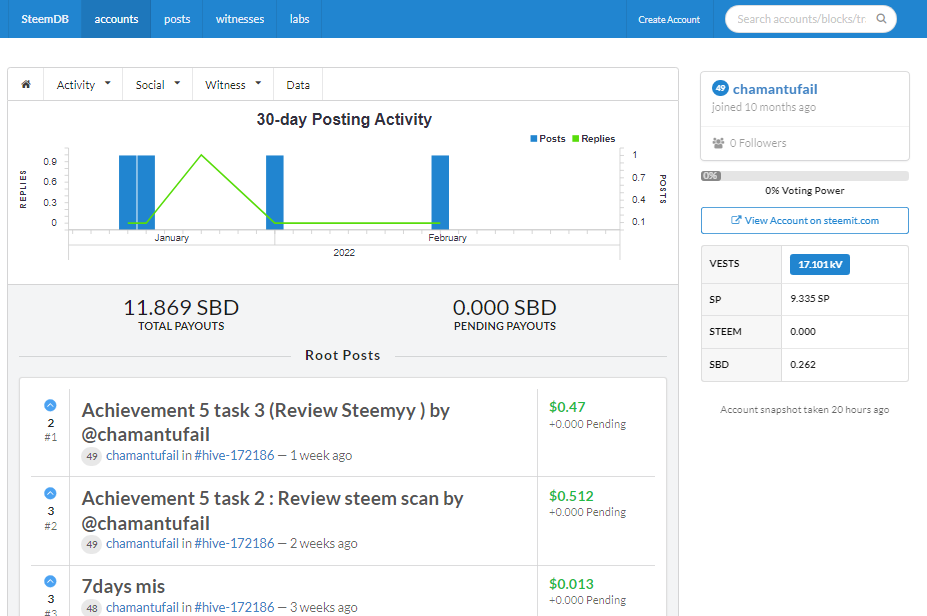Click upvote arrow on post #2
Viewport: 927px width, 616px height.
[x=50, y=493]
